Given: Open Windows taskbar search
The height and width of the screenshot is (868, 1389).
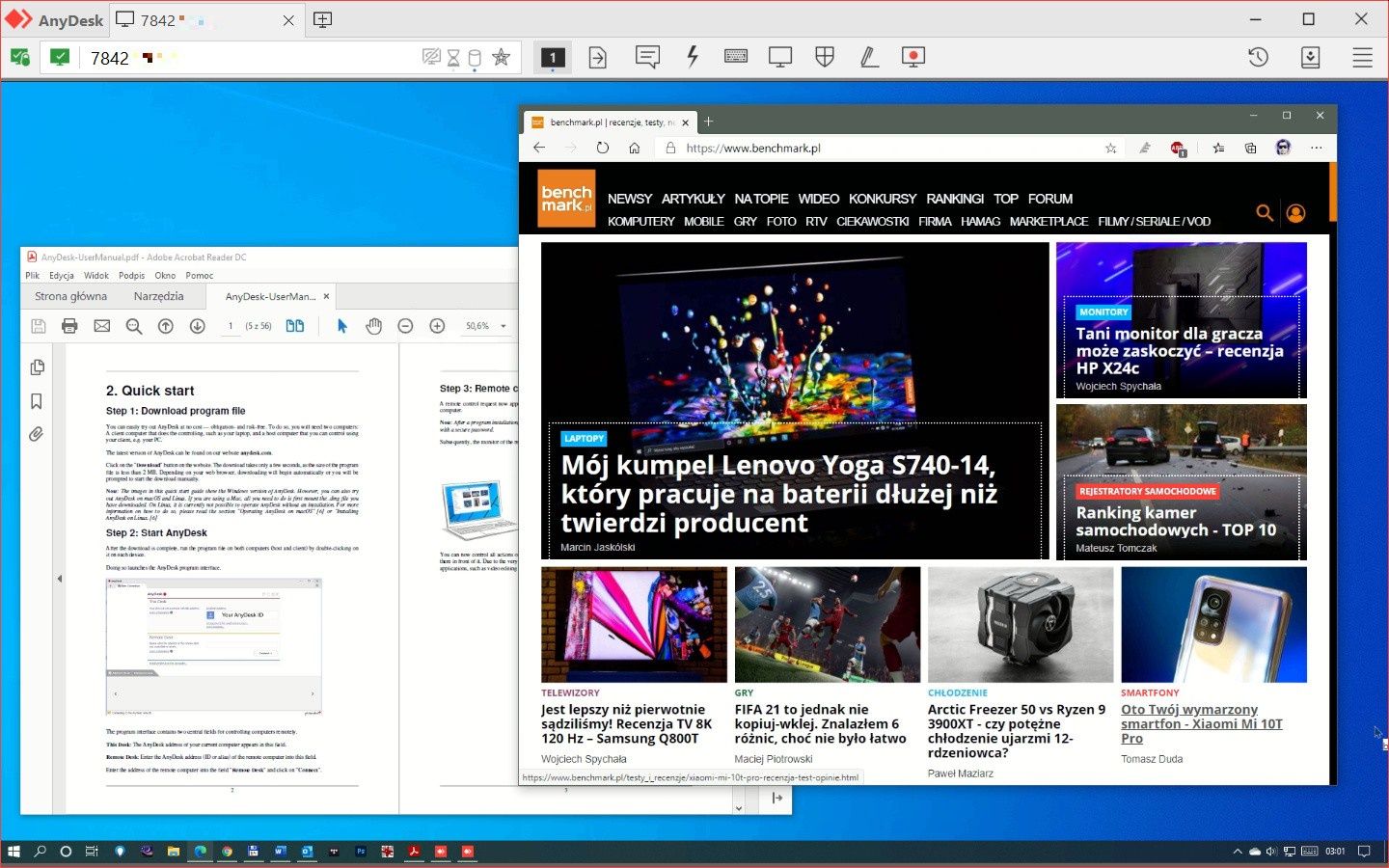Looking at the screenshot, I should 40,852.
